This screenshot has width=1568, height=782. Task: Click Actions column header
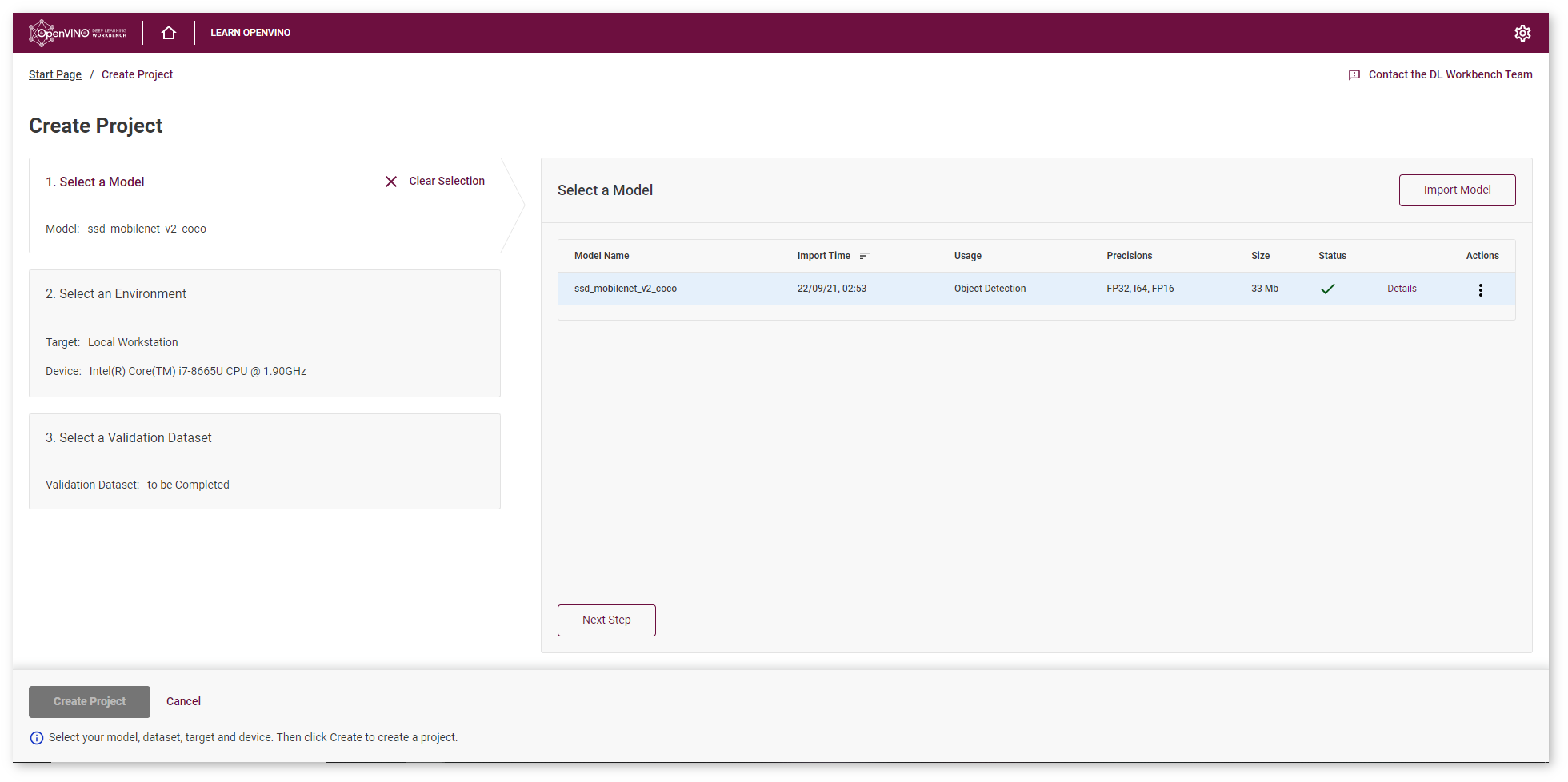coord(1482,256)
